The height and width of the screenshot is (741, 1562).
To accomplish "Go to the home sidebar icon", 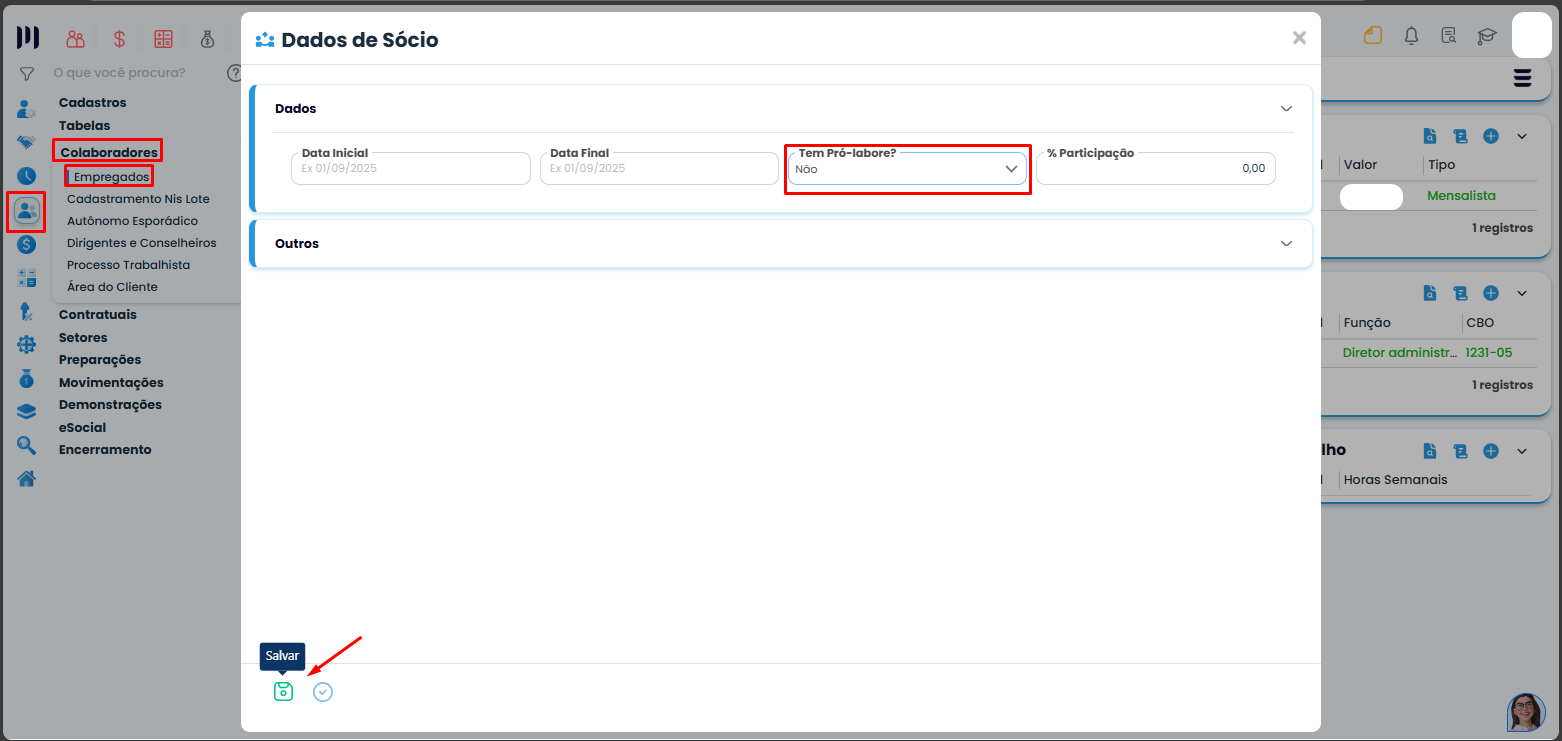I will (x=27, y=479).
